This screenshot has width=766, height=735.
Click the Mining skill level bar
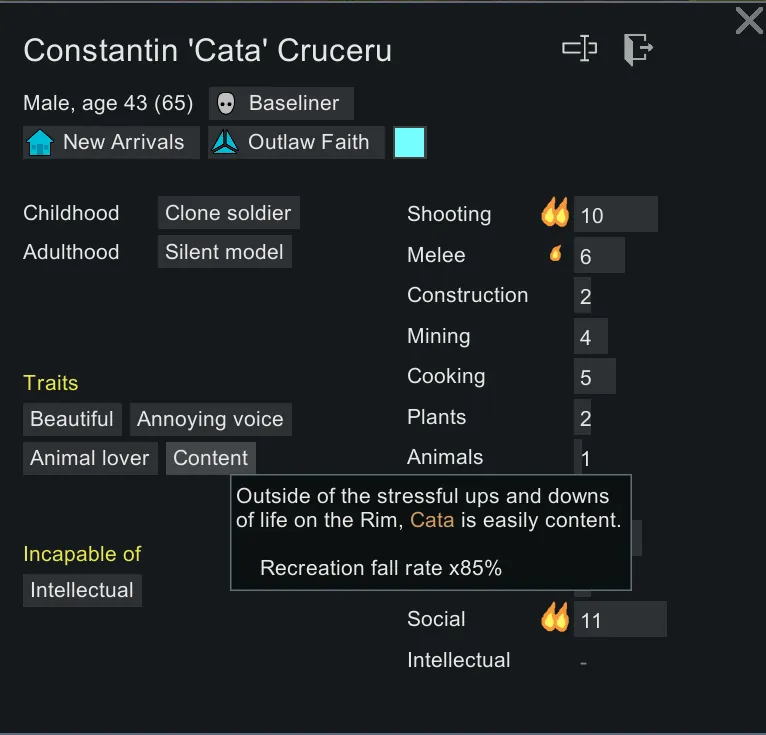pyautogui.click(x=590, y=337)
